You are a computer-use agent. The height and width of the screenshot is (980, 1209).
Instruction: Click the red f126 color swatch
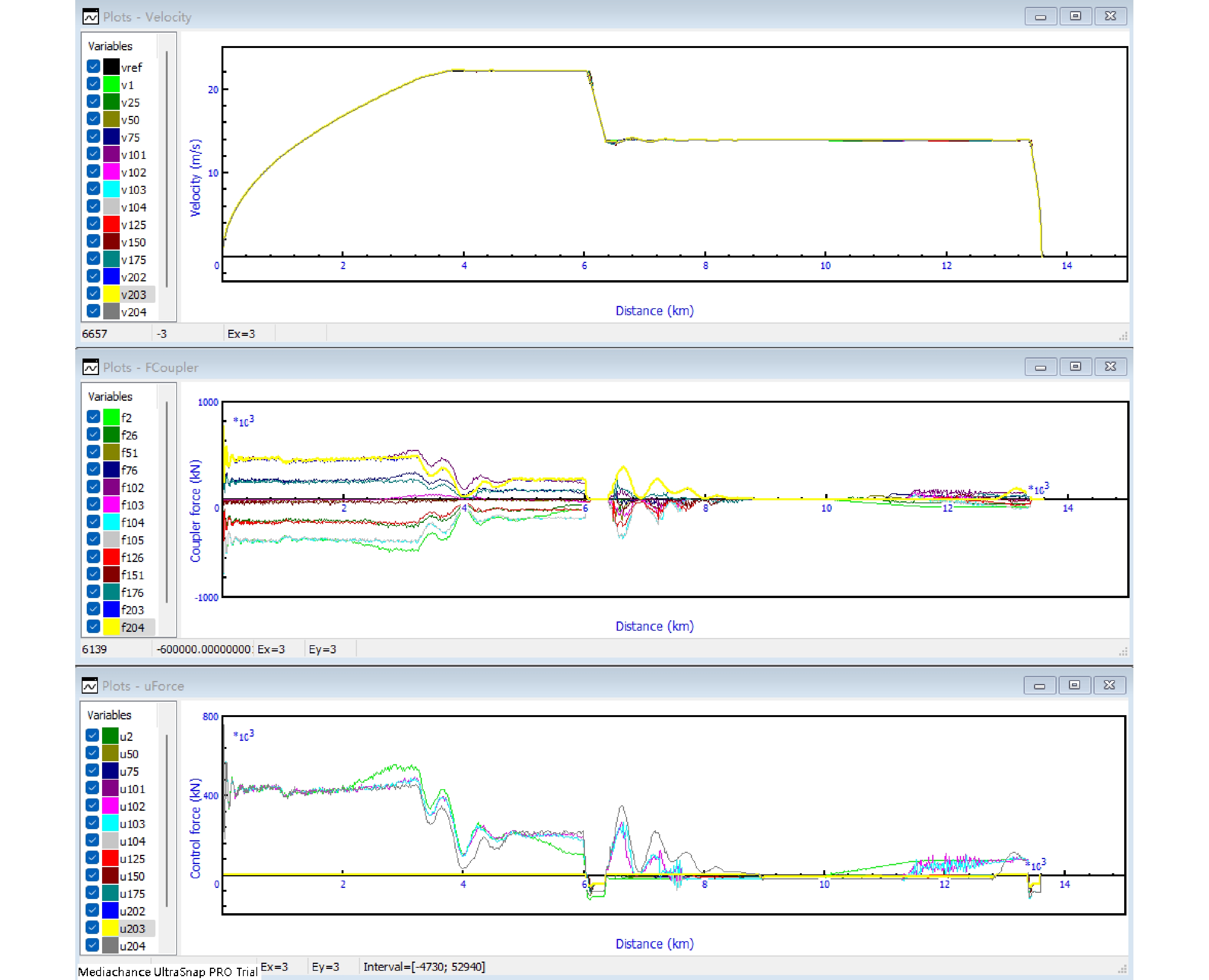pyautogui.click(x=111, y=557)
